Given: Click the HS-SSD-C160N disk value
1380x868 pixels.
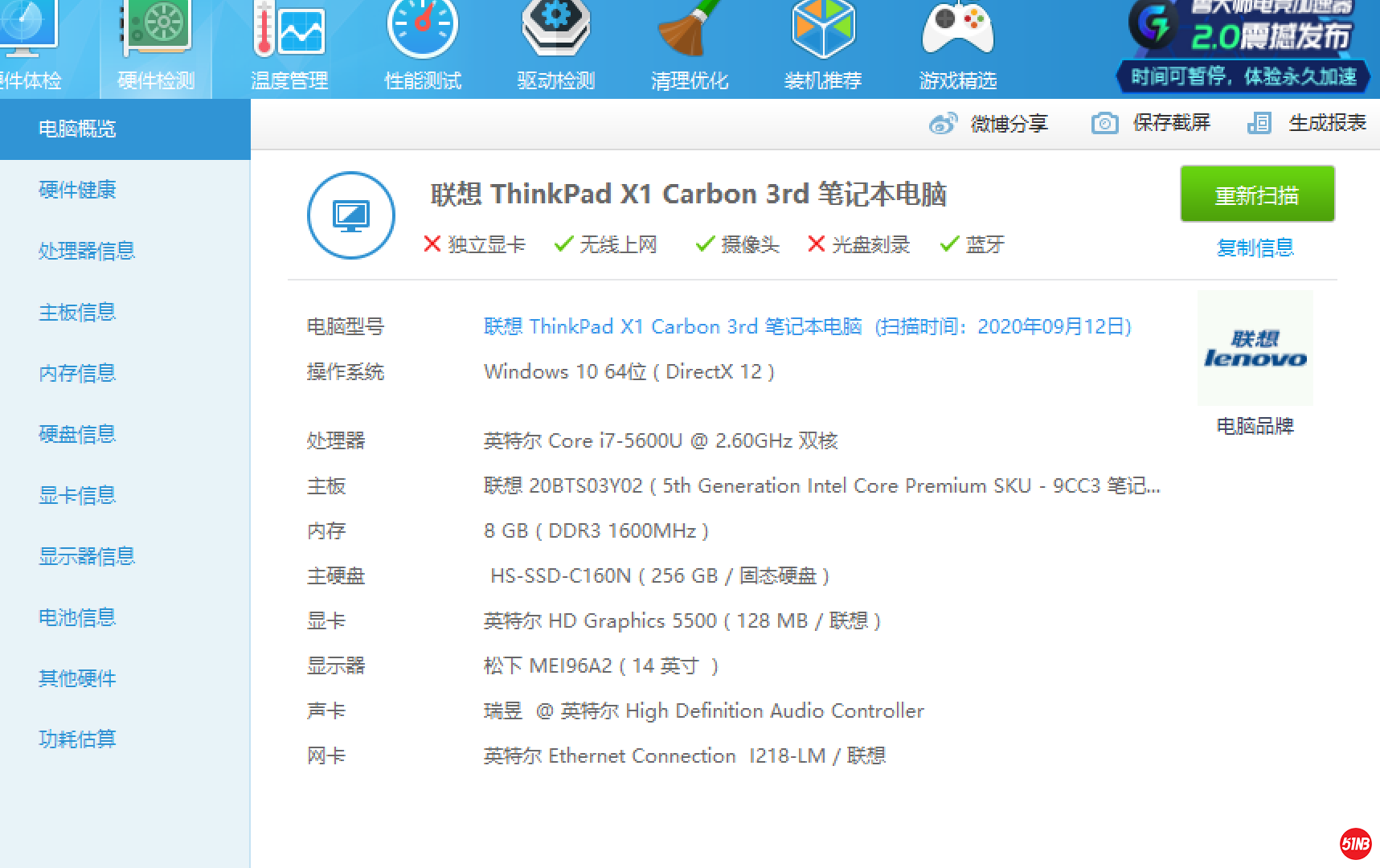Looking at the screenshot, I should (660, 576).
